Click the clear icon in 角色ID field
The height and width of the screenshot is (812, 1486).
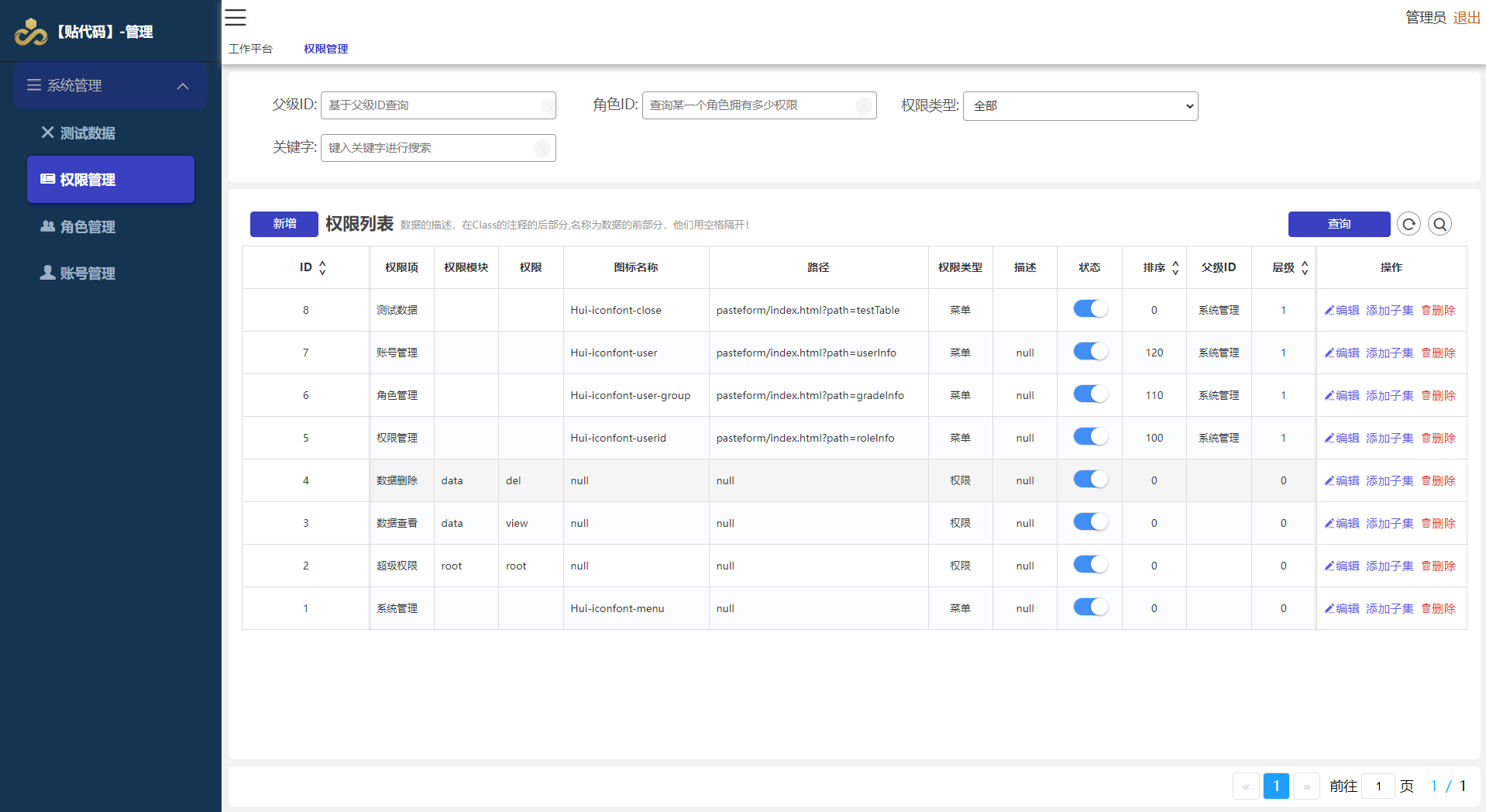click(x=864, y=106)
